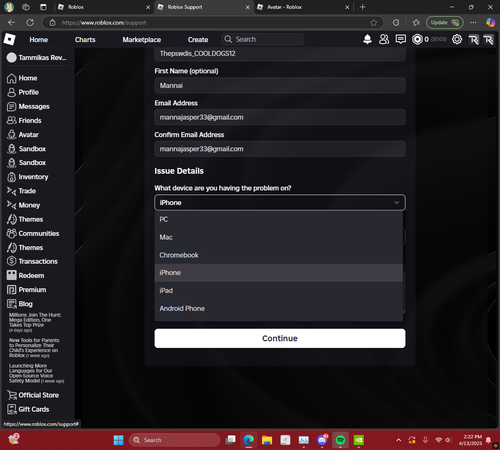Go to Create in the navigation bar
This screenshot has height=450, width=500.
click(x=198, y=40)
